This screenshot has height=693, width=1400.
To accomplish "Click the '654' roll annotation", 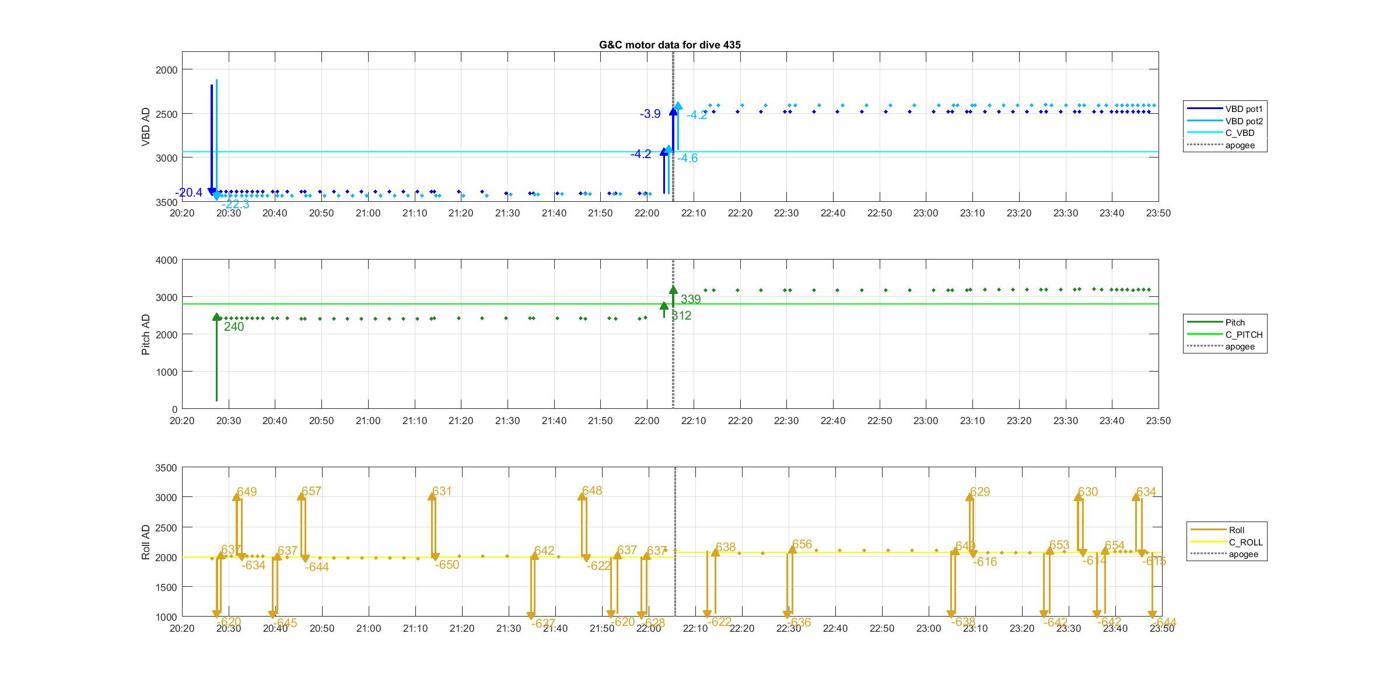I will pyautogui.click(x=1114, y=546).
